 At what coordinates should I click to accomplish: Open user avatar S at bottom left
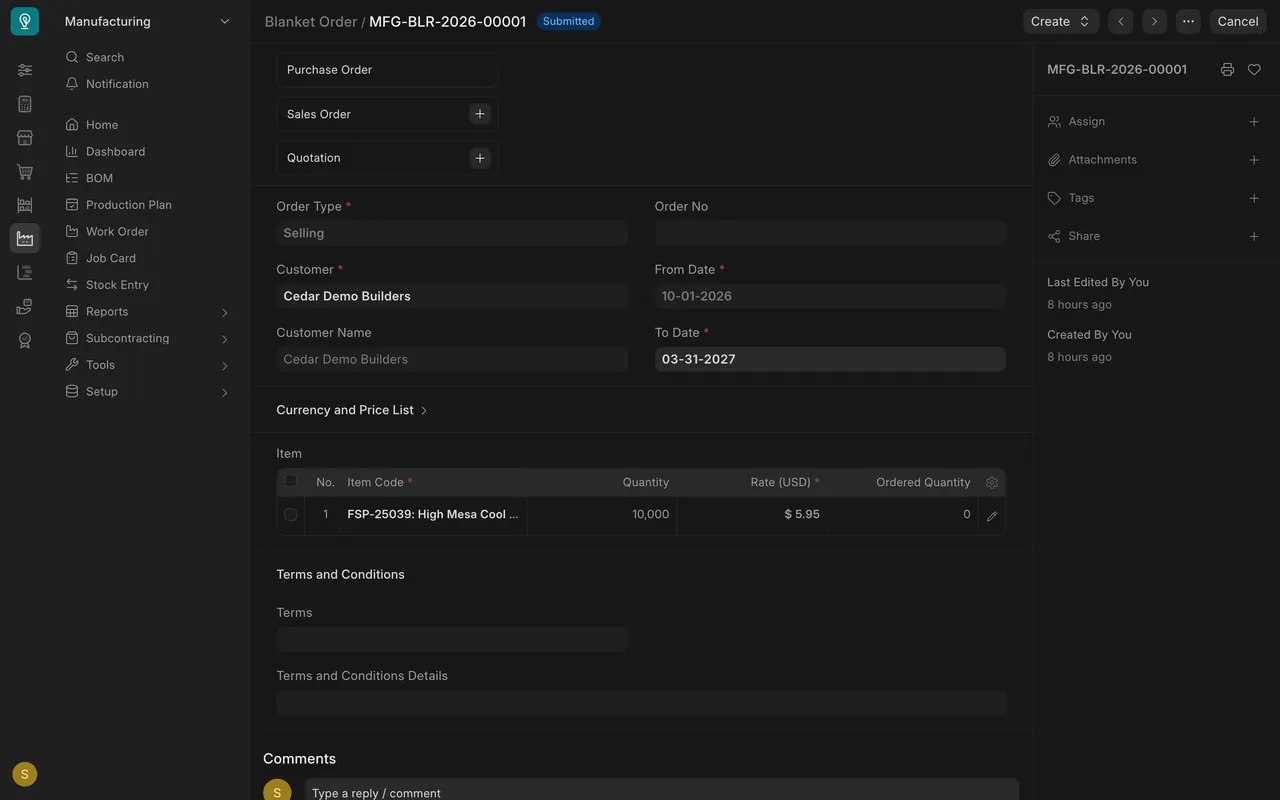click(x=25, y=774)
